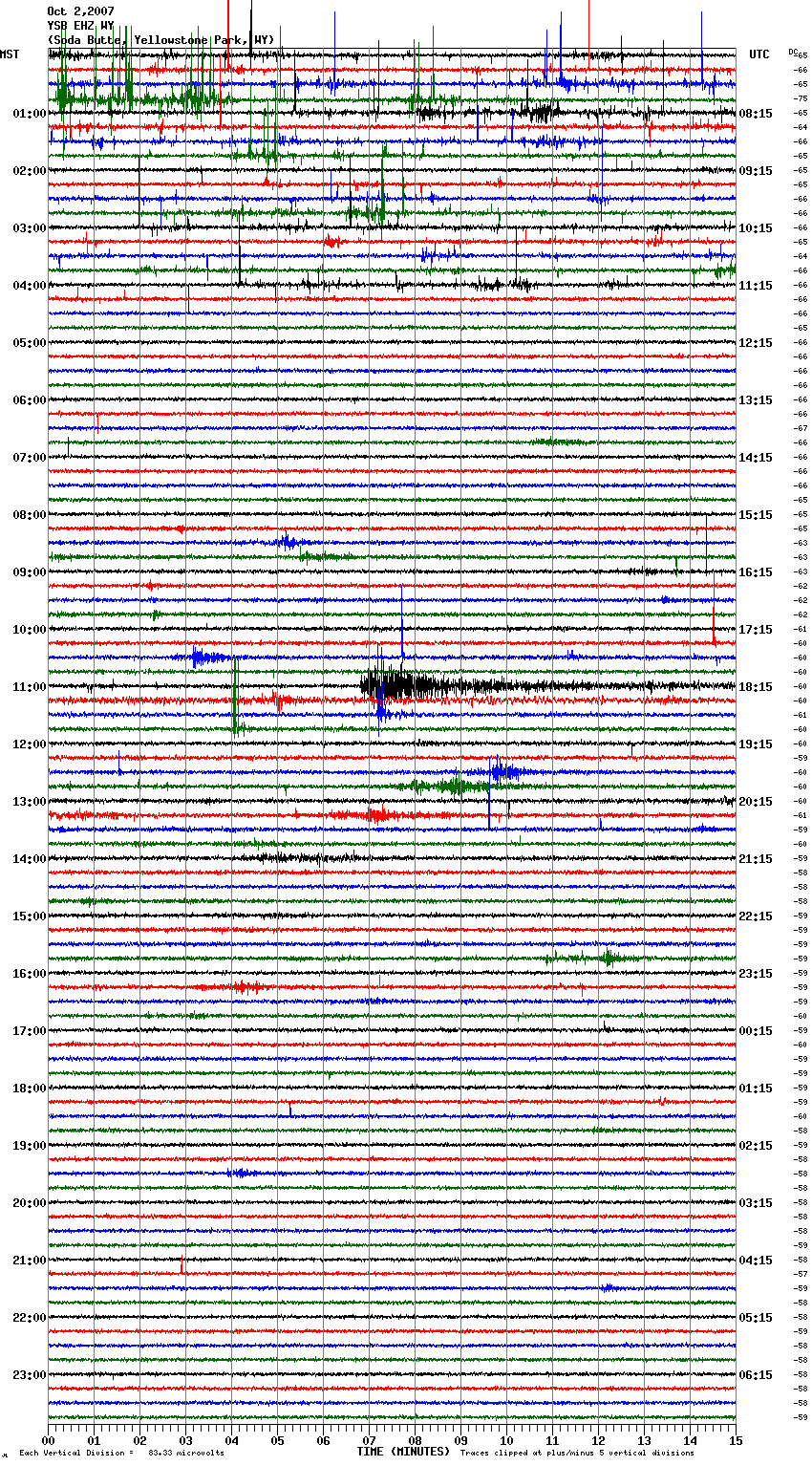Image resolution: width=812 pixels, height=1466 pixels.
Task: Click "Each Vertical Division = 83.33 microvolts" note
Action: (x=121, y=1453)
